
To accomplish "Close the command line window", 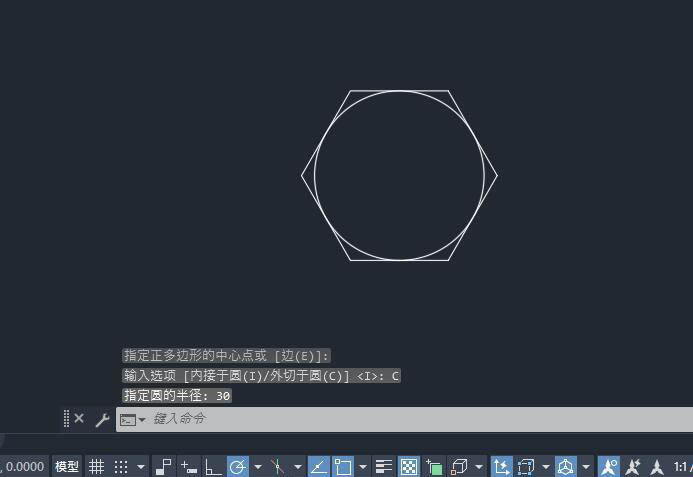I will pyautogui.click(x=79, y=418).
